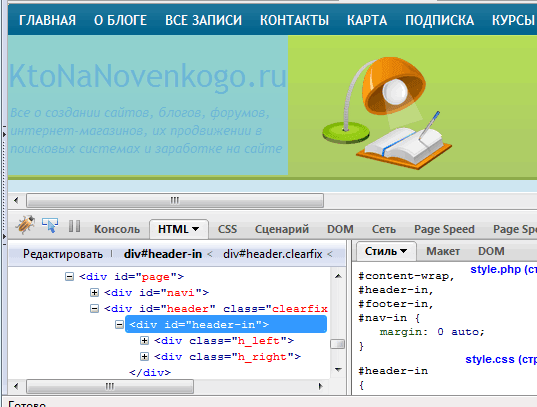This screenshot has height=407, width=537.
Task: Select div#header-in breadcrumb
Action: point(163,254)
